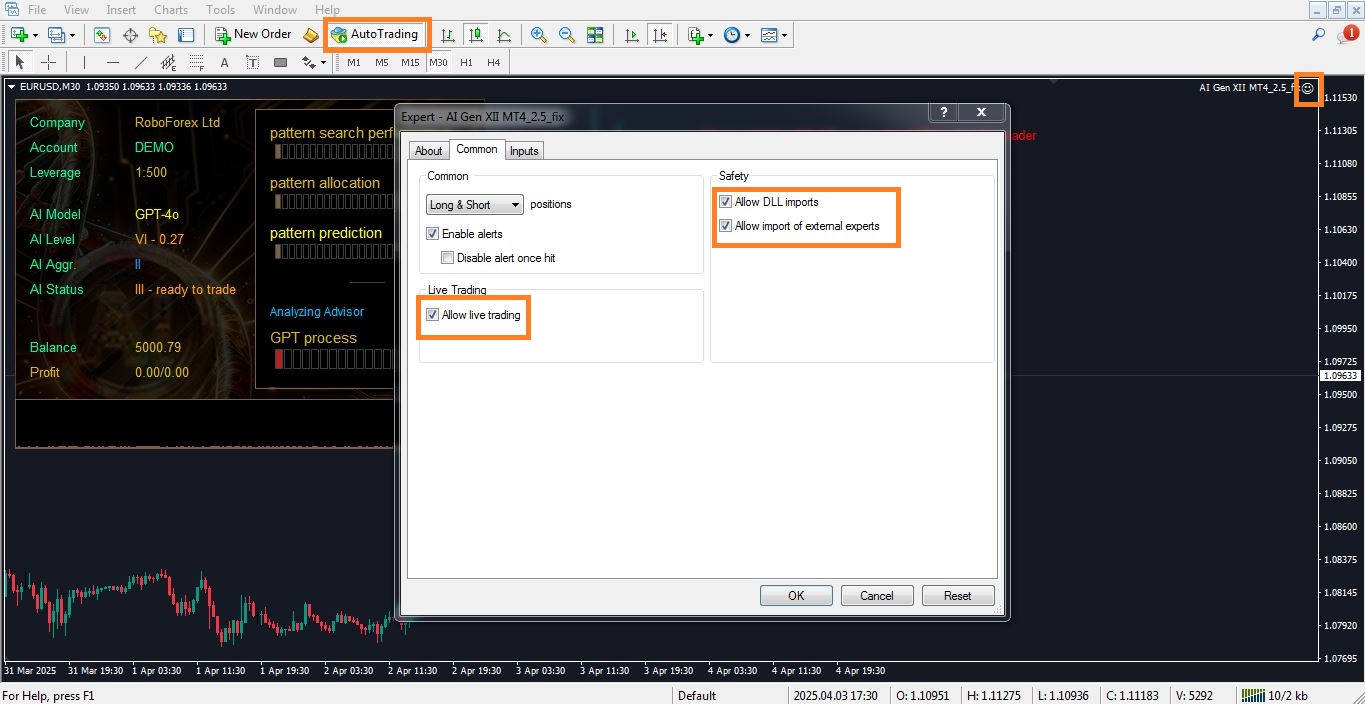Image resolution: width=1365 pixels, height=704 pixels.
Task: Click the tile windows grid icon
Action: tap(595, 35)
